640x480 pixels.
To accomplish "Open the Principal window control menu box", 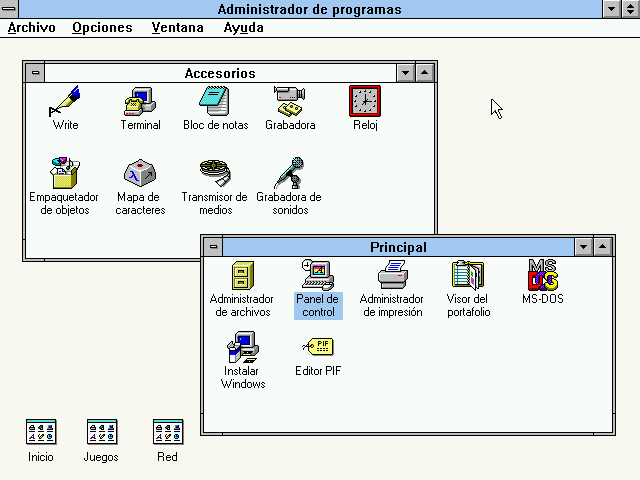I will pyautogui.click(x=213, y=247).
